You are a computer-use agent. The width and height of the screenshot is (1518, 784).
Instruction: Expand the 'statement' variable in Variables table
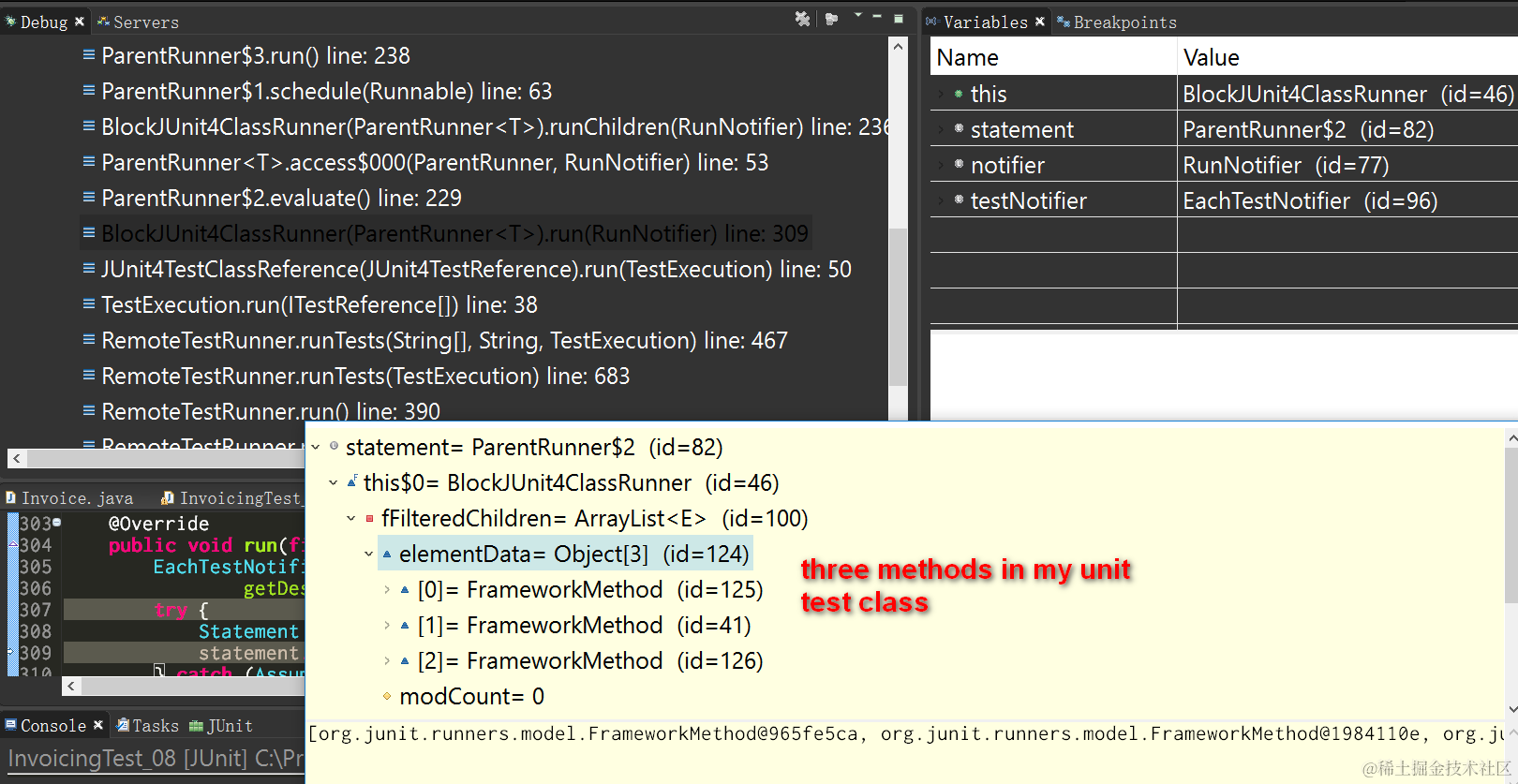(x=941, y=129)
